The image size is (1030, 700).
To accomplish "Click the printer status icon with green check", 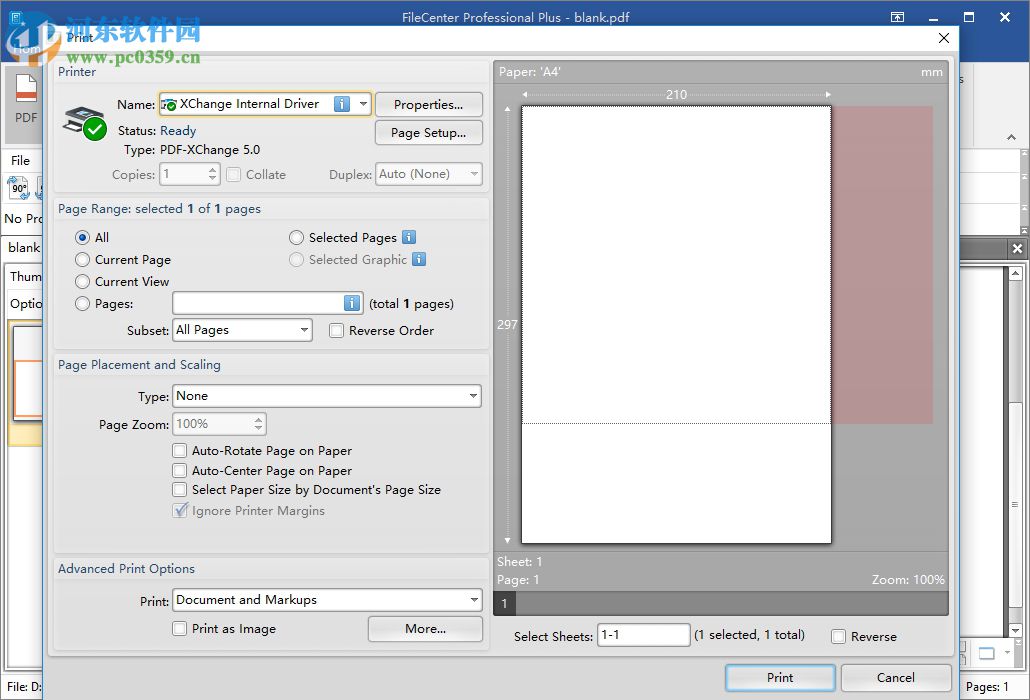I will tap(85, 123).
